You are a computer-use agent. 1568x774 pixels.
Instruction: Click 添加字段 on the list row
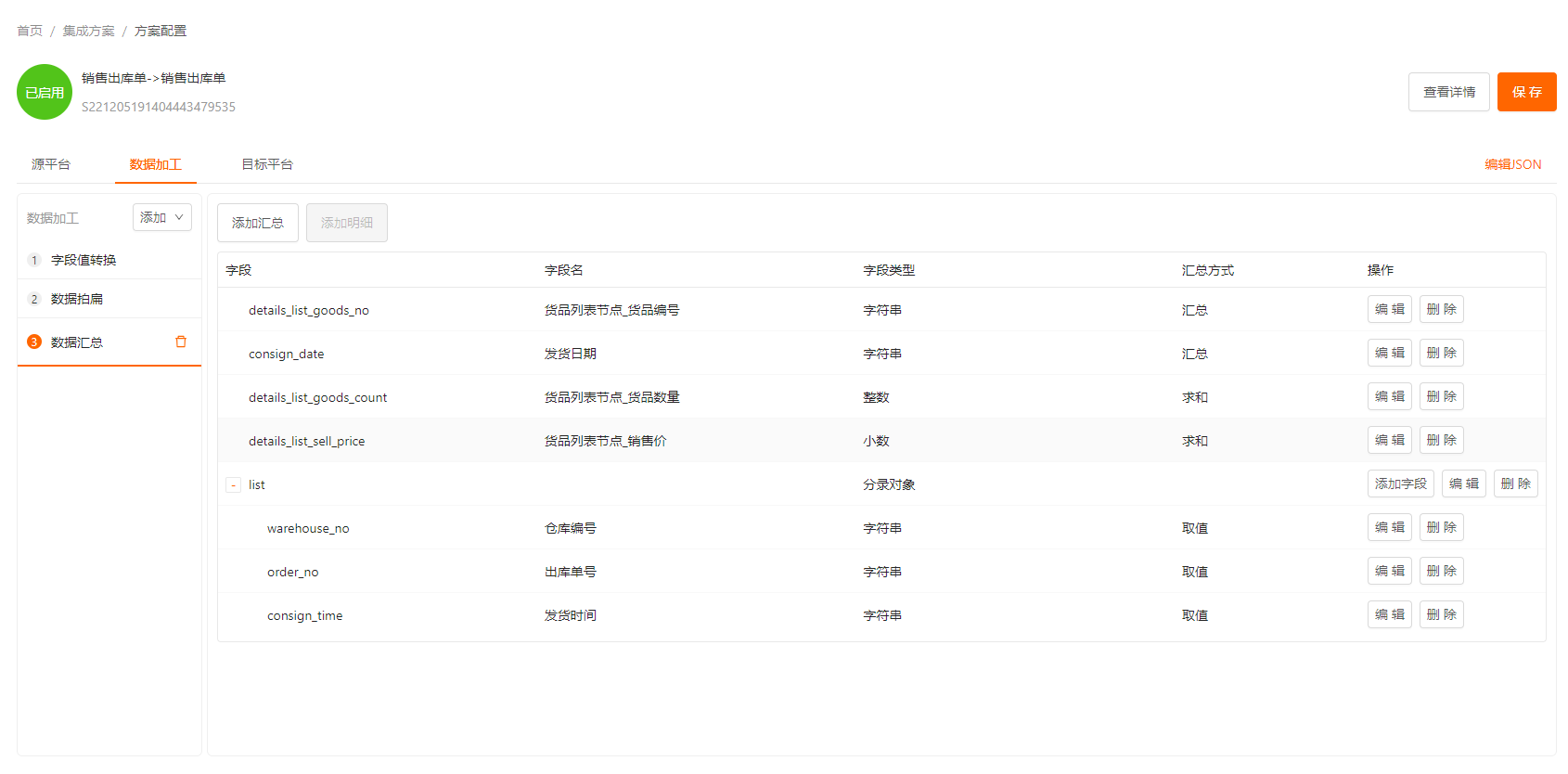coord(1400,484)
